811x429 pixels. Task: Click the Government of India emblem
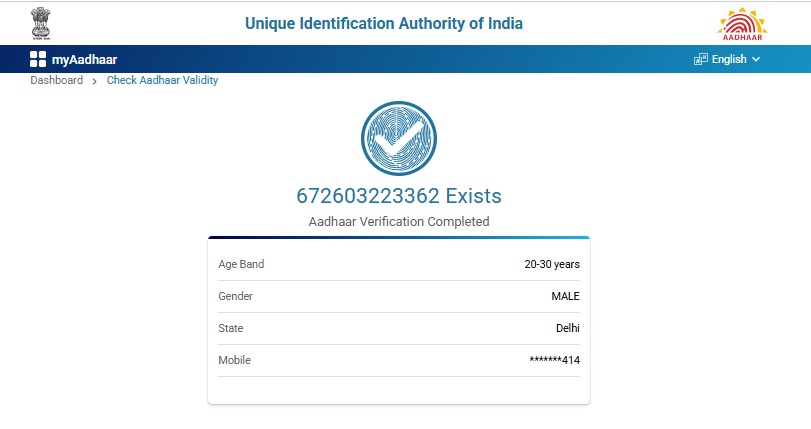tap(43, 22)
